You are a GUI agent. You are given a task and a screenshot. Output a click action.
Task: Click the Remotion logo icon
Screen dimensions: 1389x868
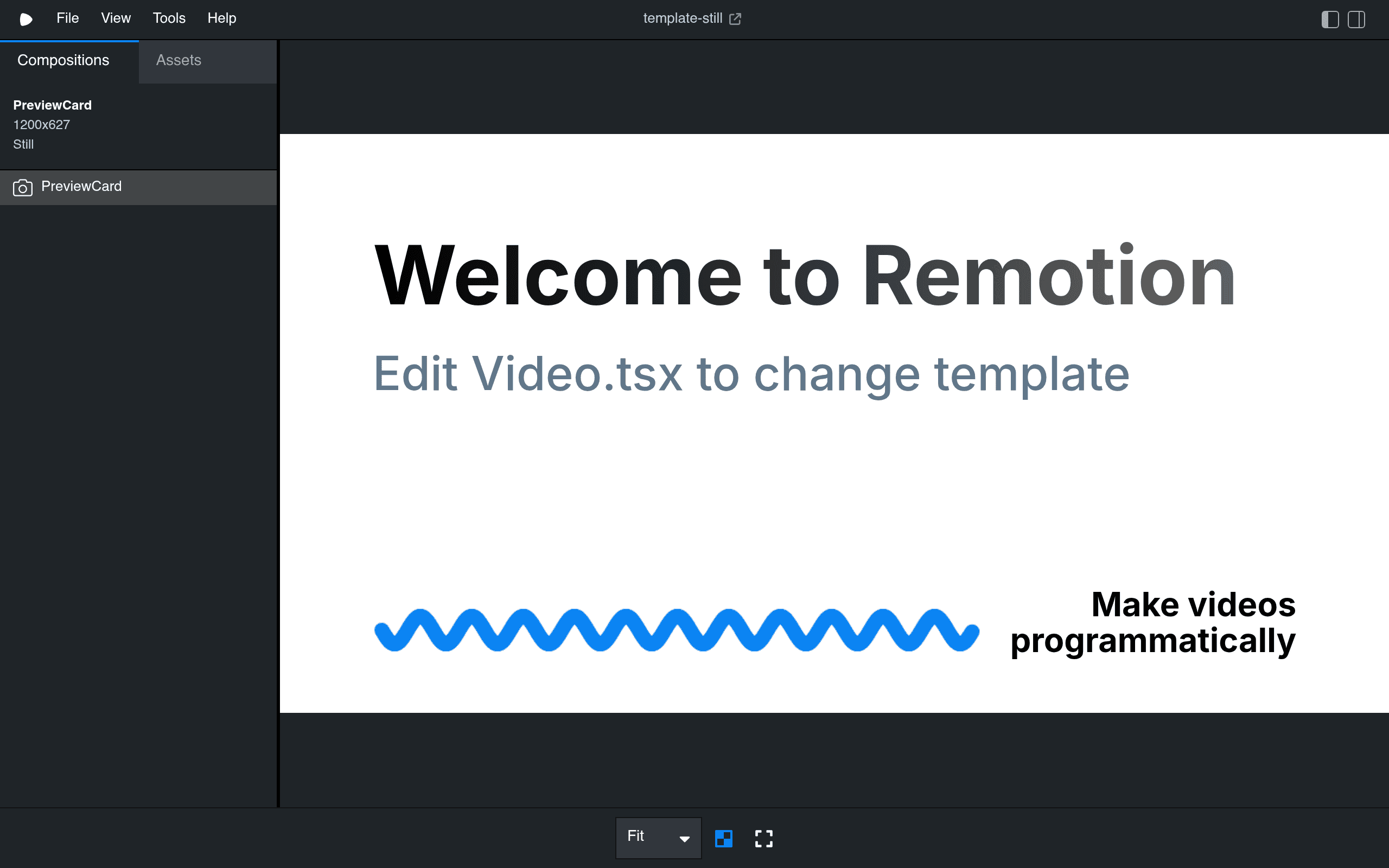point(26,19)
